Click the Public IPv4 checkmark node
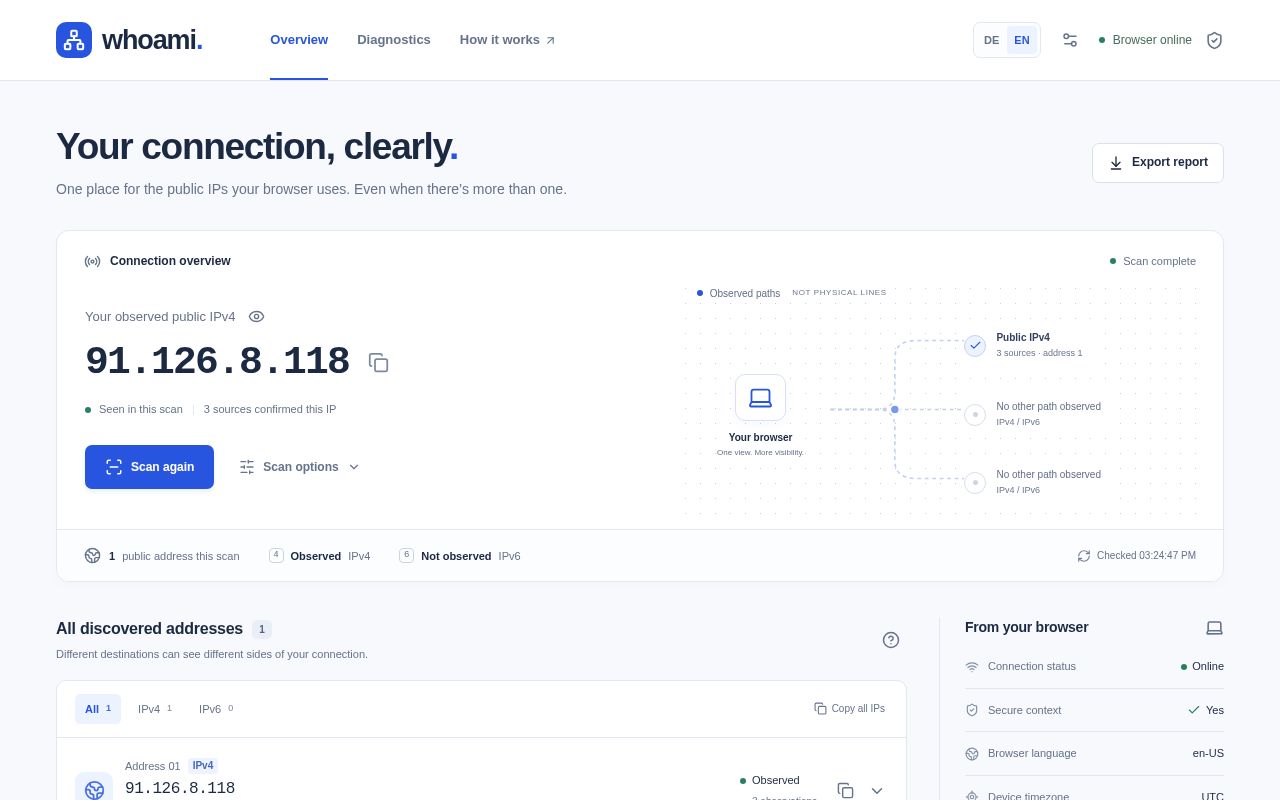1280x800 pixels. coord(975,345)
